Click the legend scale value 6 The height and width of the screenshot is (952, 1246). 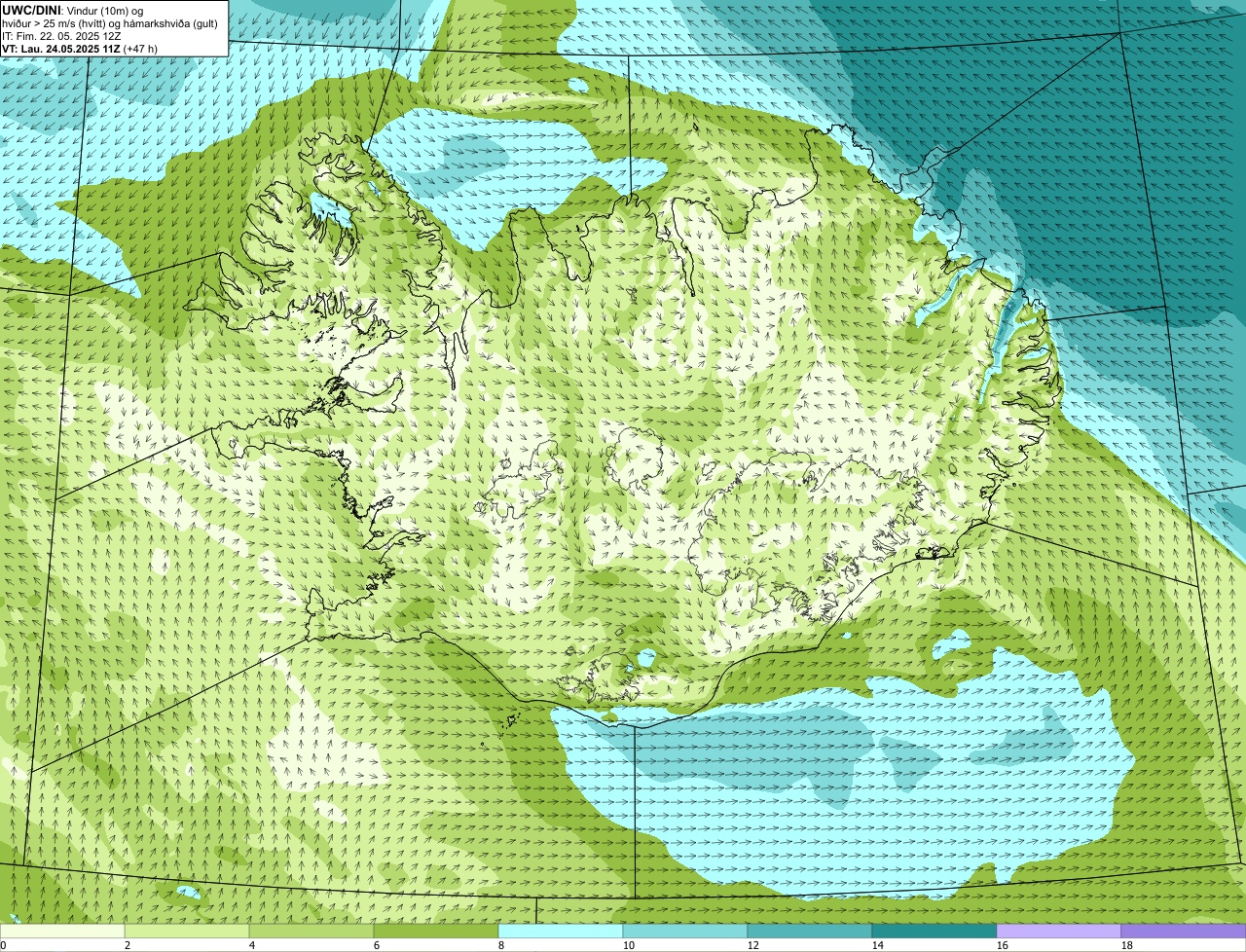click(377, 945)
